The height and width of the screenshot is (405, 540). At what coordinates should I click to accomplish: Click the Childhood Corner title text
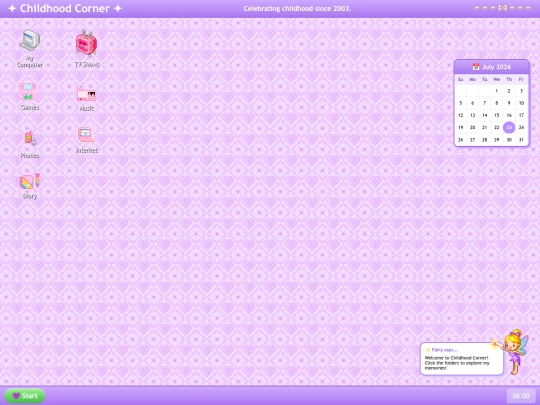tap(65, 8)
